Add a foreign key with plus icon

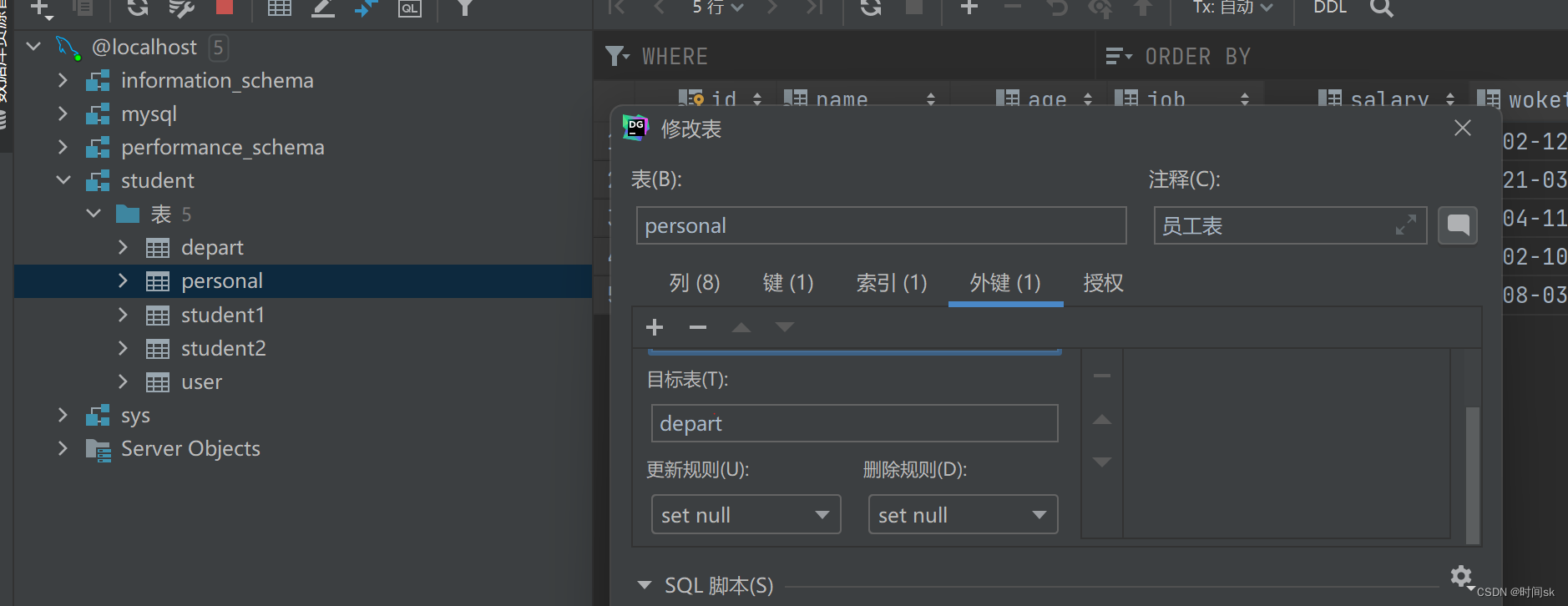point(655,327)
